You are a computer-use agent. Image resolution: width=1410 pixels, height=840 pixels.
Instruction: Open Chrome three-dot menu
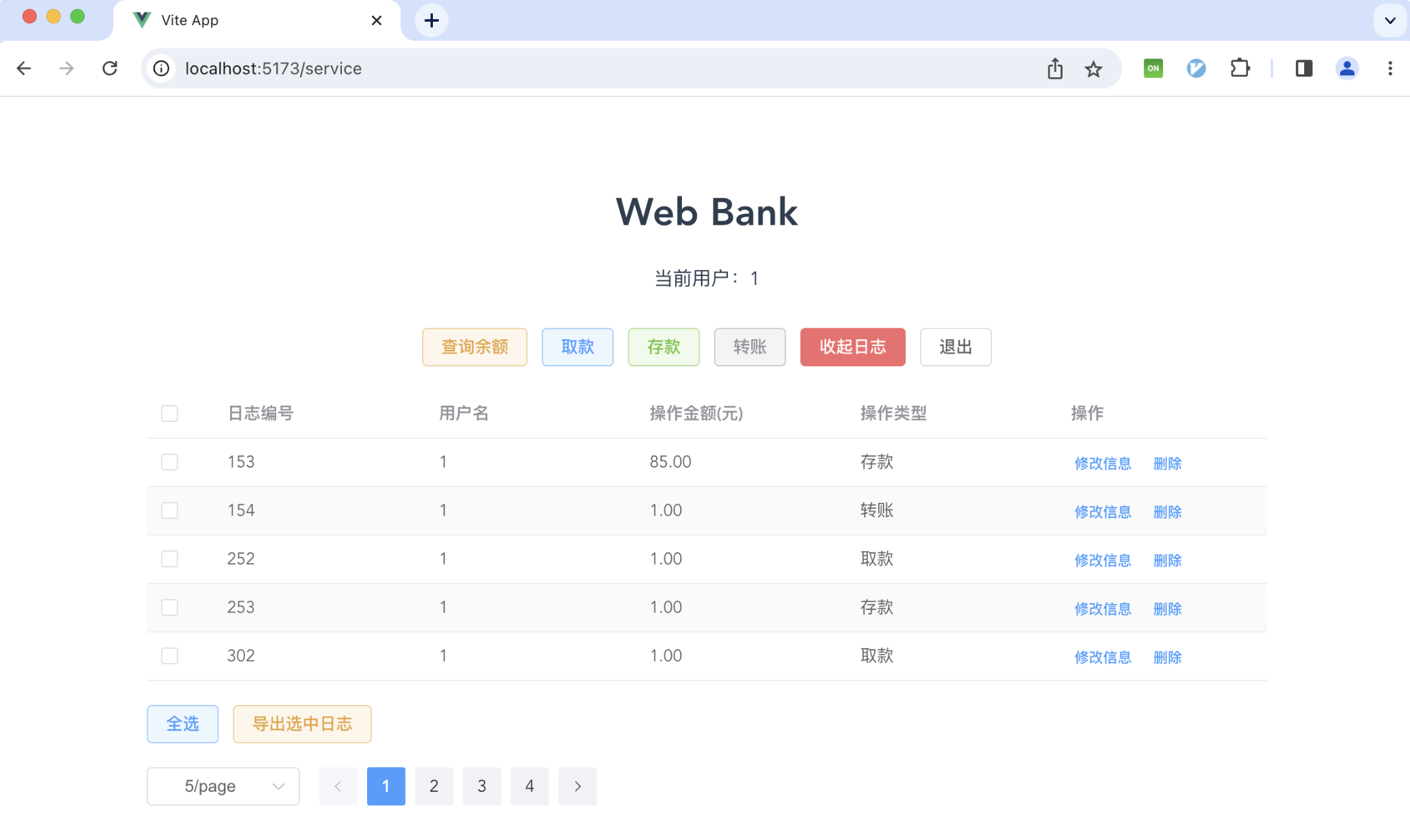click(1390, 69)
